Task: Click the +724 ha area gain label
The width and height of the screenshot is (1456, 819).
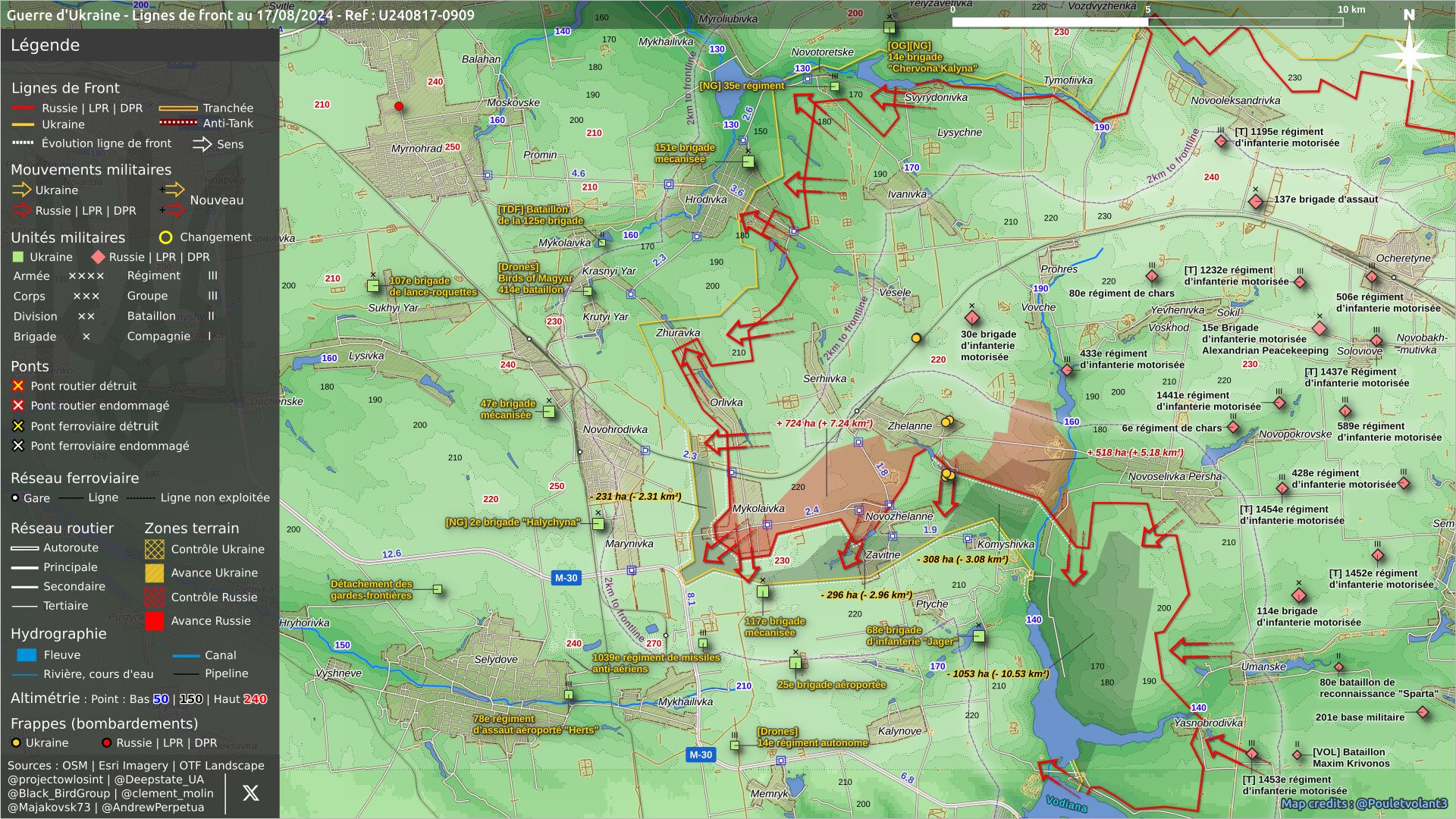Action: [824, 424]
